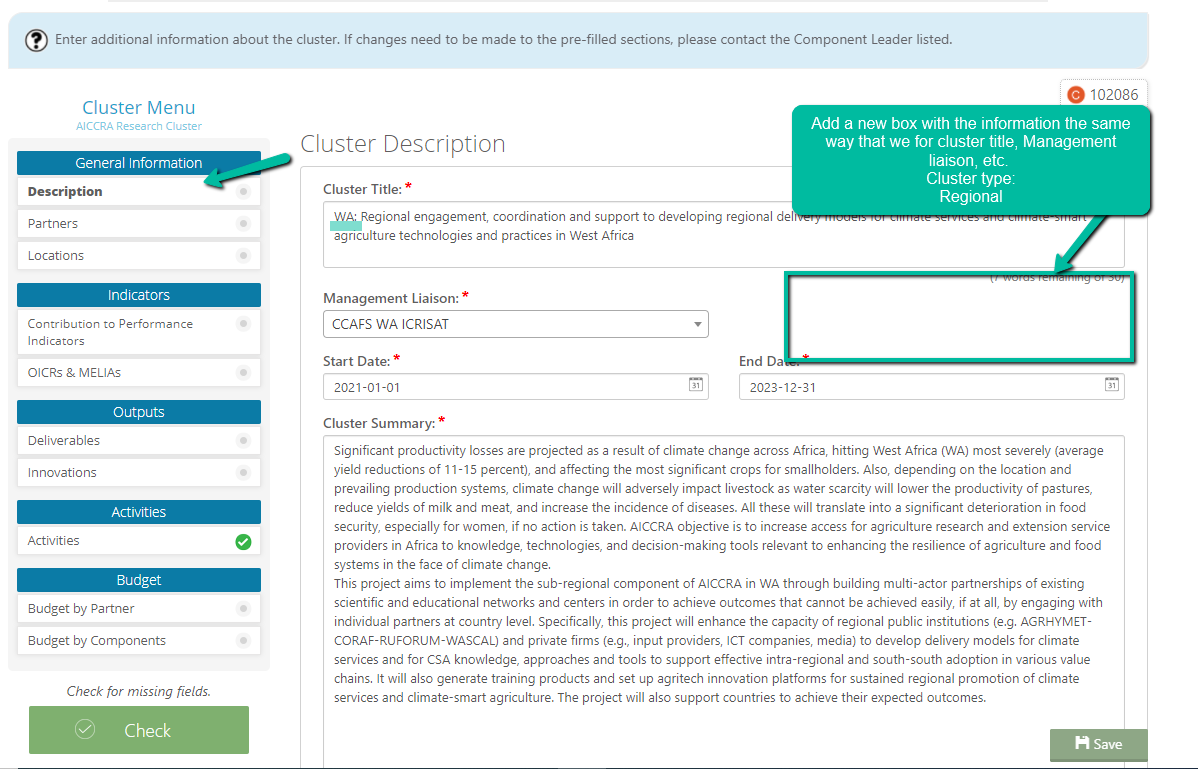This screenshot has width=1198, height=769.
Task: Click the AICCRA Research Cluster subtitle
Action: [138, 126]
